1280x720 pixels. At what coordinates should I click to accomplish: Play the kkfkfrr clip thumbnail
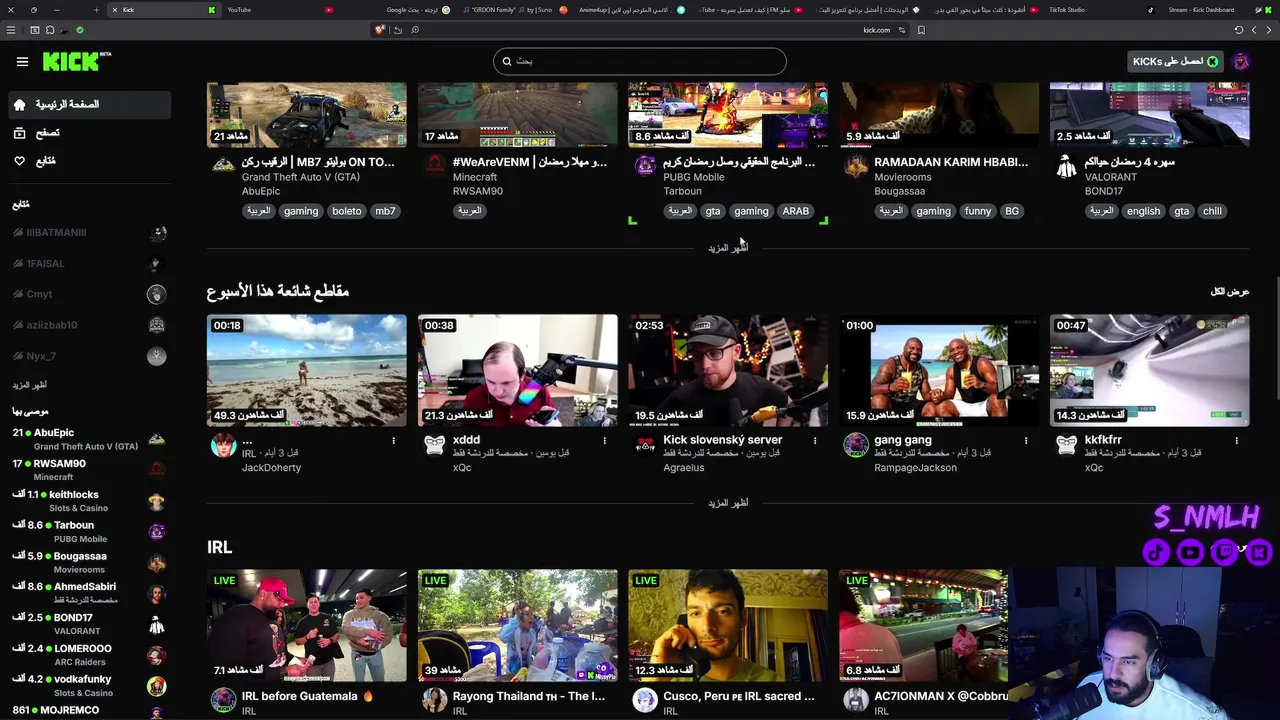(x=1150, y=370)
